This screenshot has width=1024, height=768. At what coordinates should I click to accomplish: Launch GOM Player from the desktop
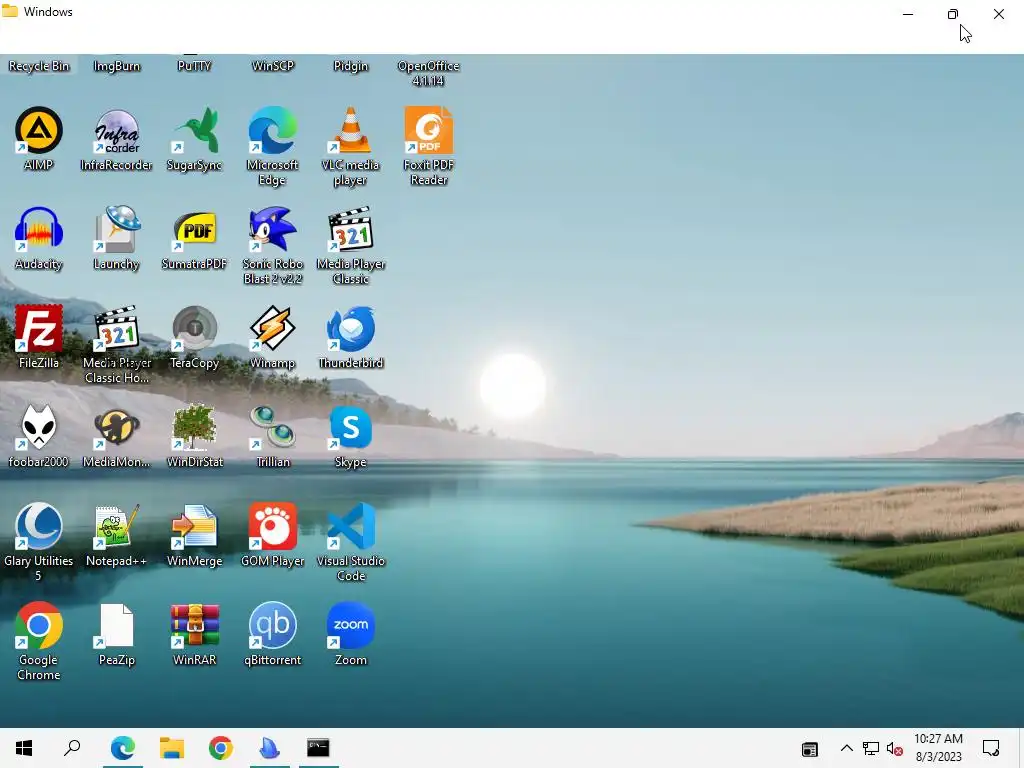coord(272,535)
